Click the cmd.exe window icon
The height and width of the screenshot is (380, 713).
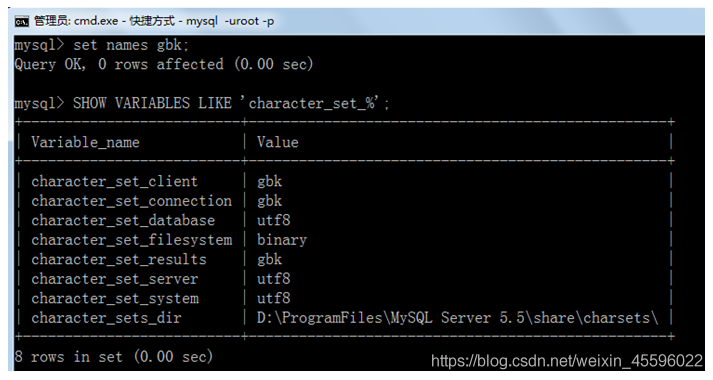[x=21, y=21]
